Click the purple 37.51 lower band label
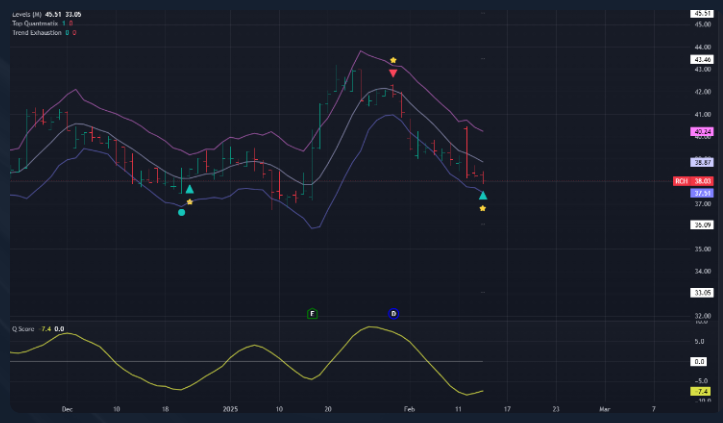This screenshot has width=723, height=423. pyautogui.click(x=701, y=193)
